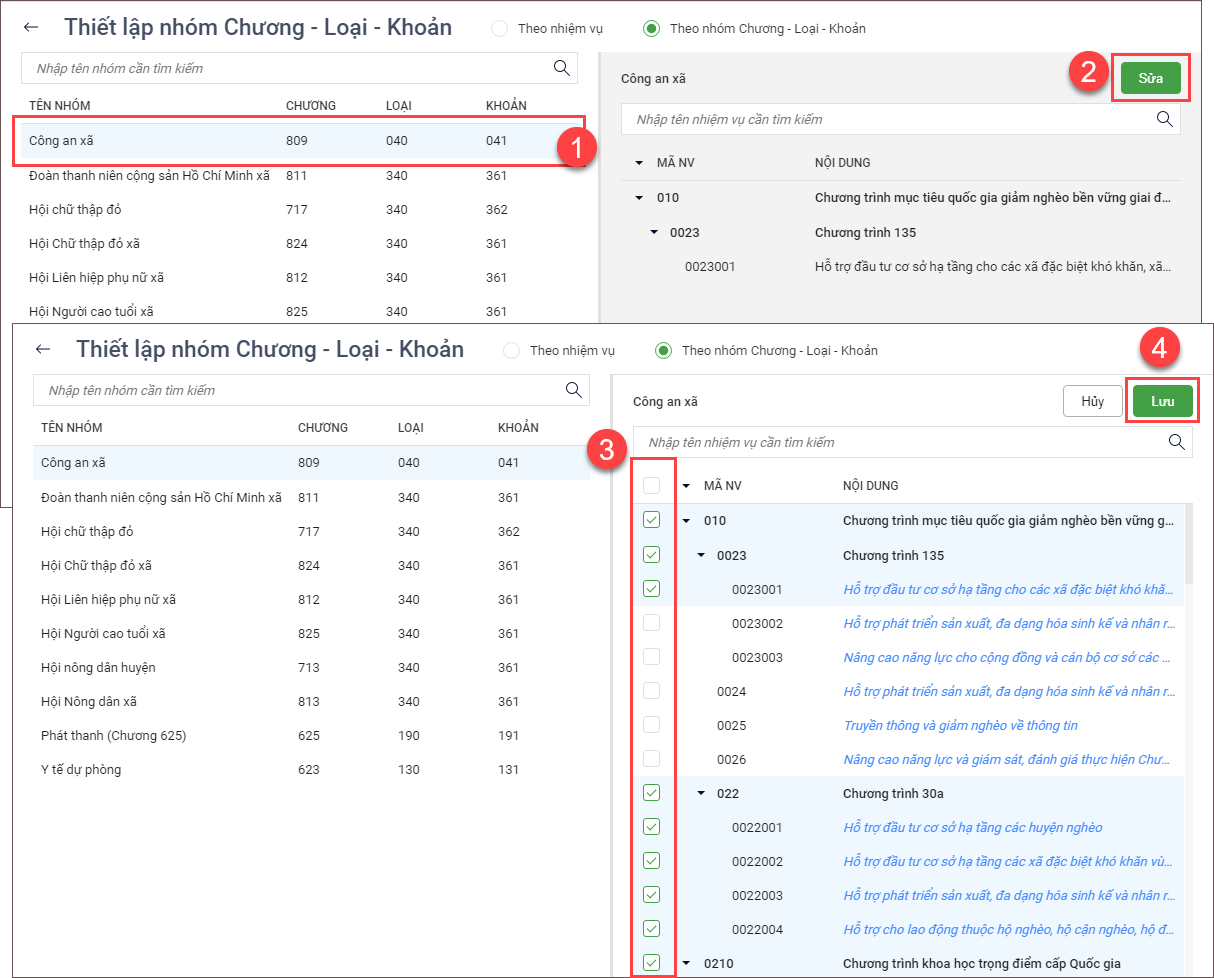This screenshot has width=1214, height=978.
Task: Click the search magnifier in lower group search
Action: (x=573, y=390)
